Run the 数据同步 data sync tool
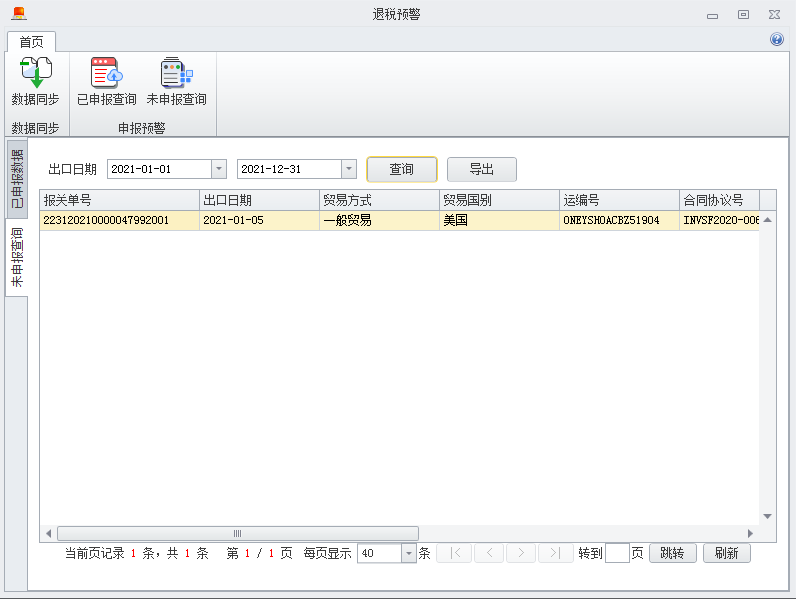Image resolution: width=796 pixels, height=599 pixels. pyautogui.click(x=36, y=81)
